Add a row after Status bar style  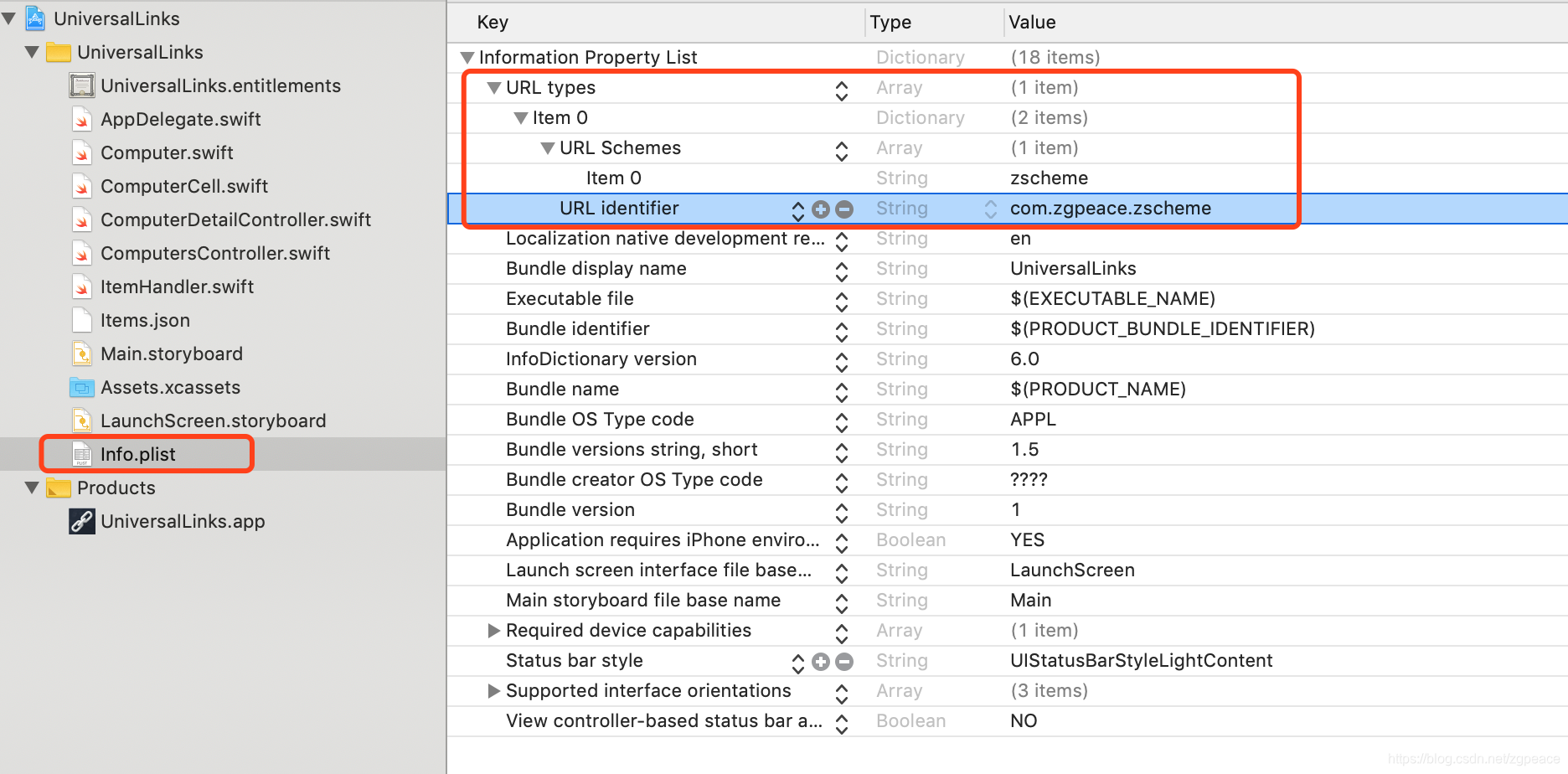821,662
